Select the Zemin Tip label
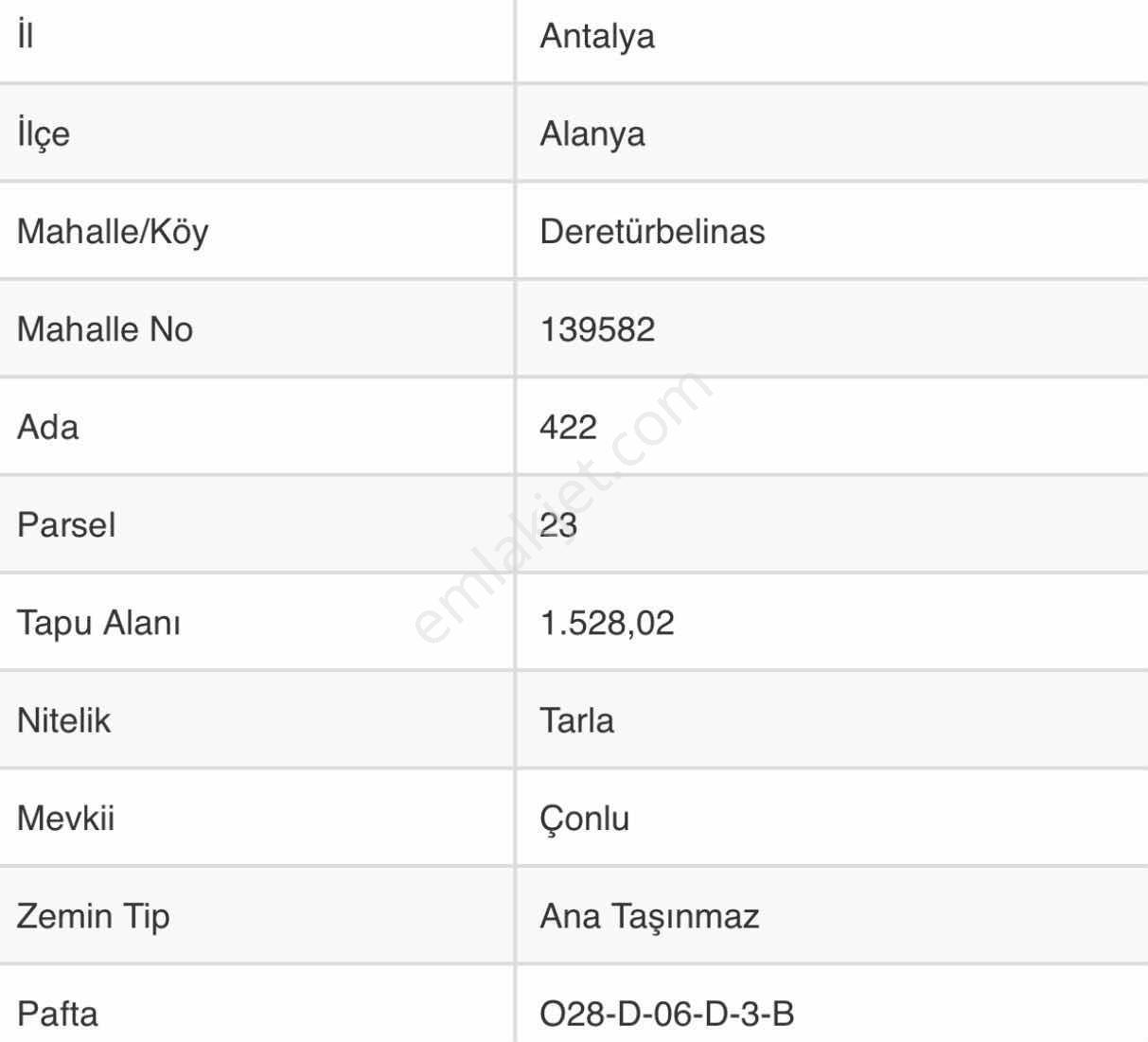The width and height of the screenshot is (1148, 1042). pos(93,916)
